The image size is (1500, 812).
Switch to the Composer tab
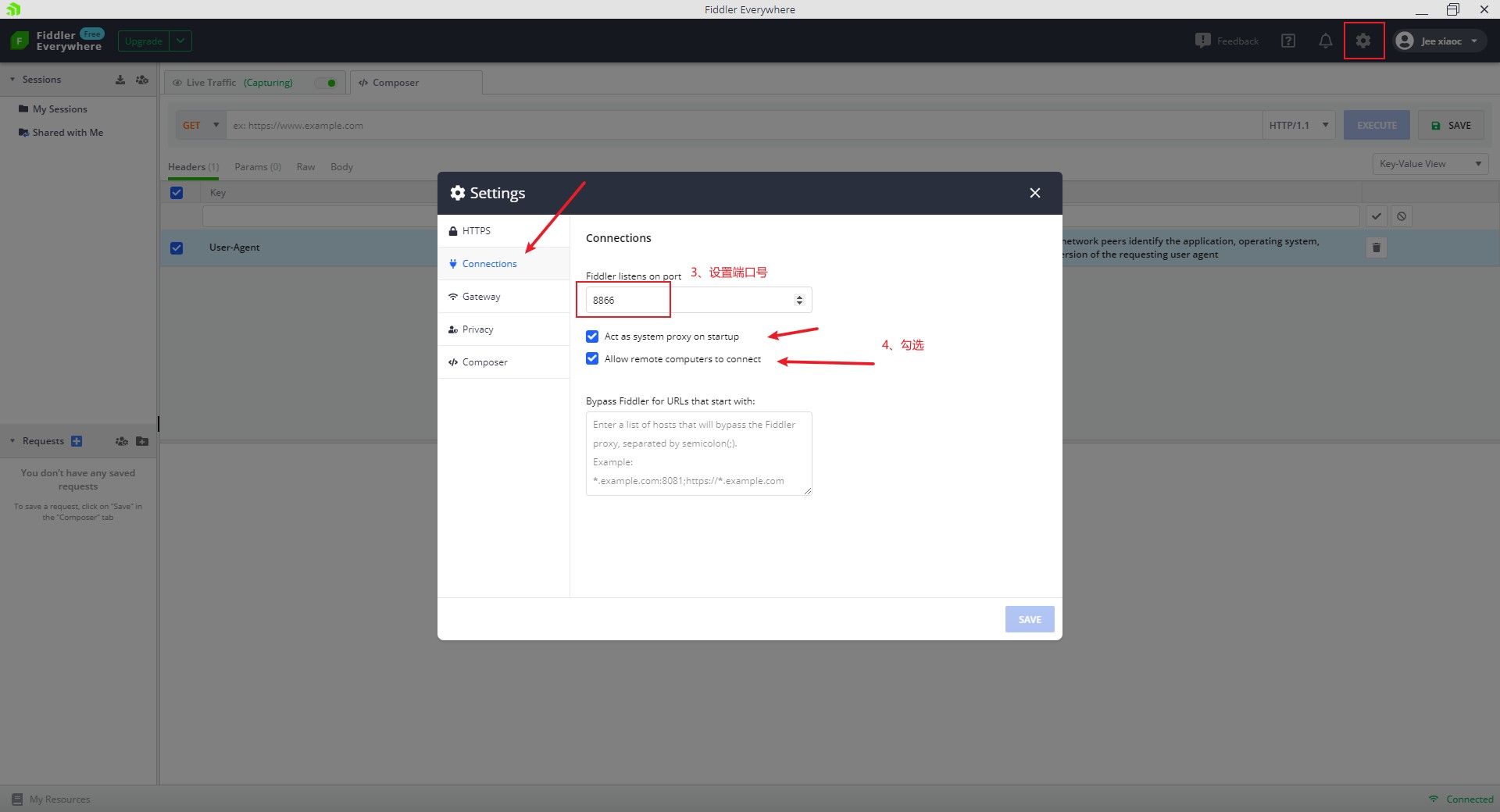pyautogui.click(x=416, y=83)
